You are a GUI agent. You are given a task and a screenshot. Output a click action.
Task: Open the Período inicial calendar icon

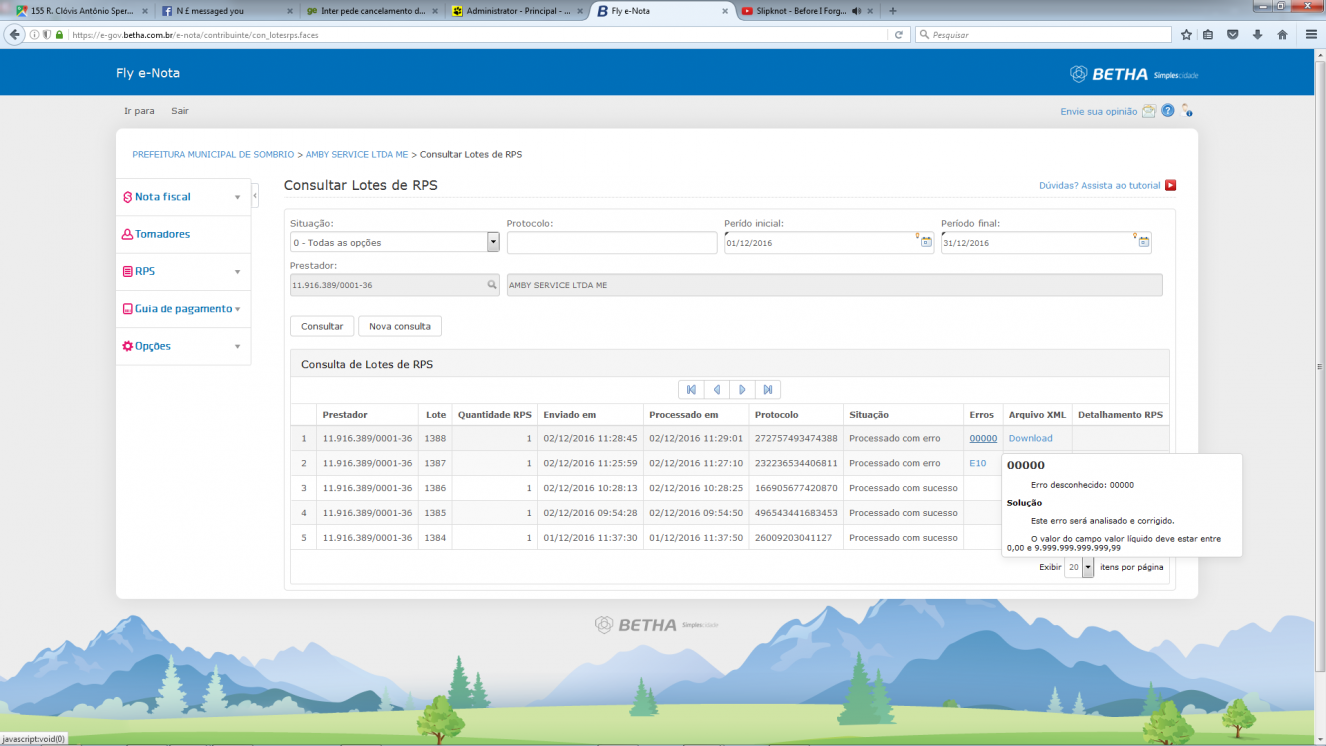point(926,242)
